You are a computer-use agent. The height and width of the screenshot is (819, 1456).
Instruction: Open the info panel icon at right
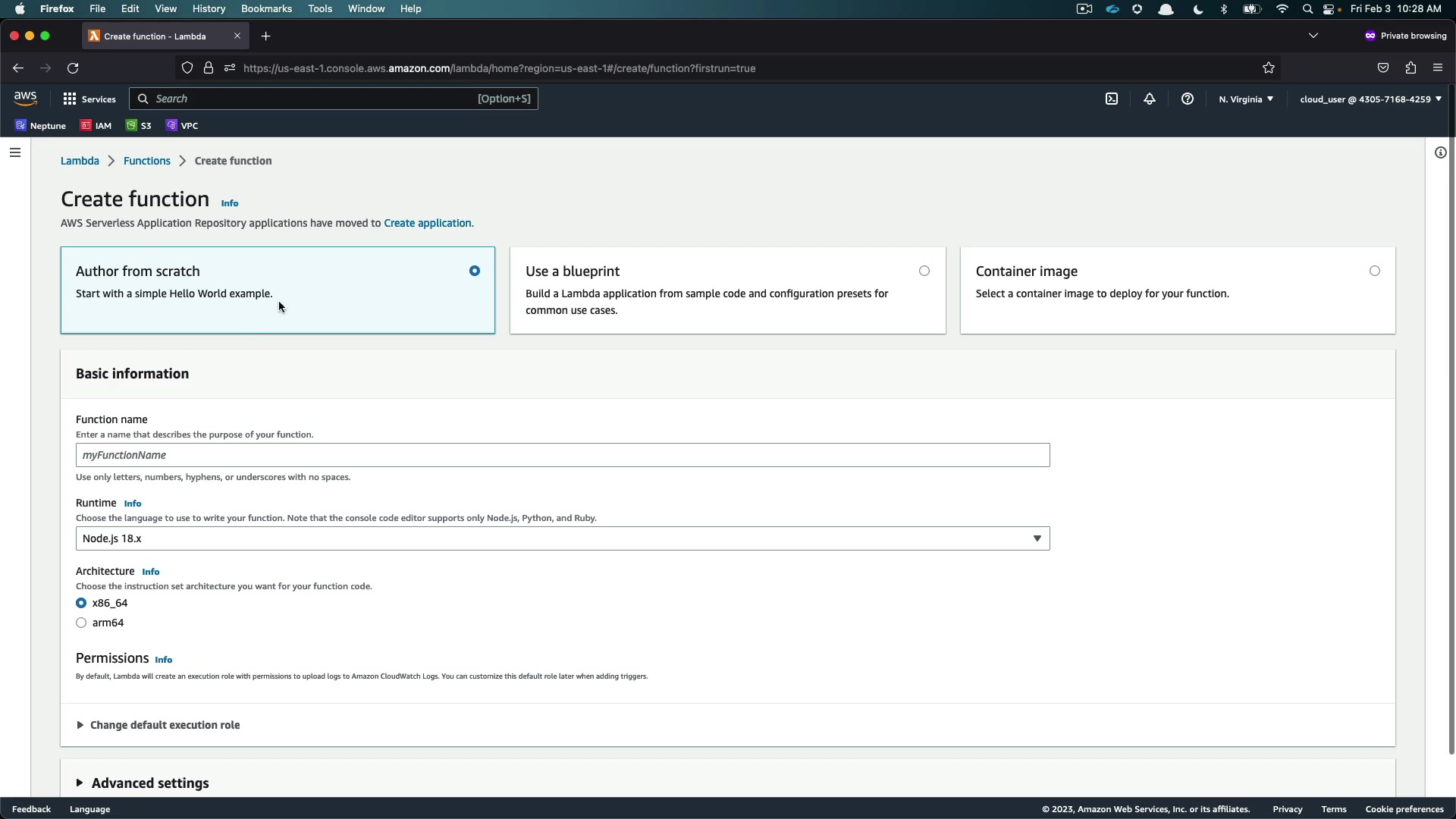[1440, 152]
